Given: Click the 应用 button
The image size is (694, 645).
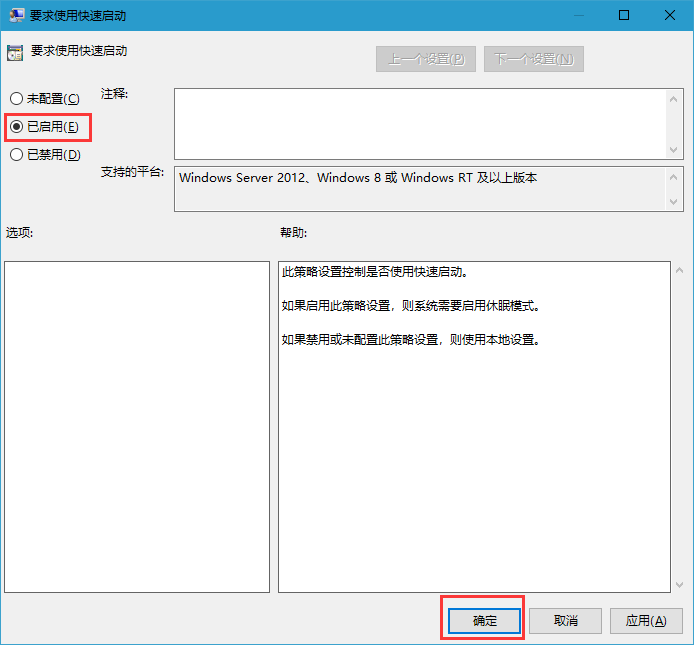Looking at the screenshot, I should (x=645, y=620).
